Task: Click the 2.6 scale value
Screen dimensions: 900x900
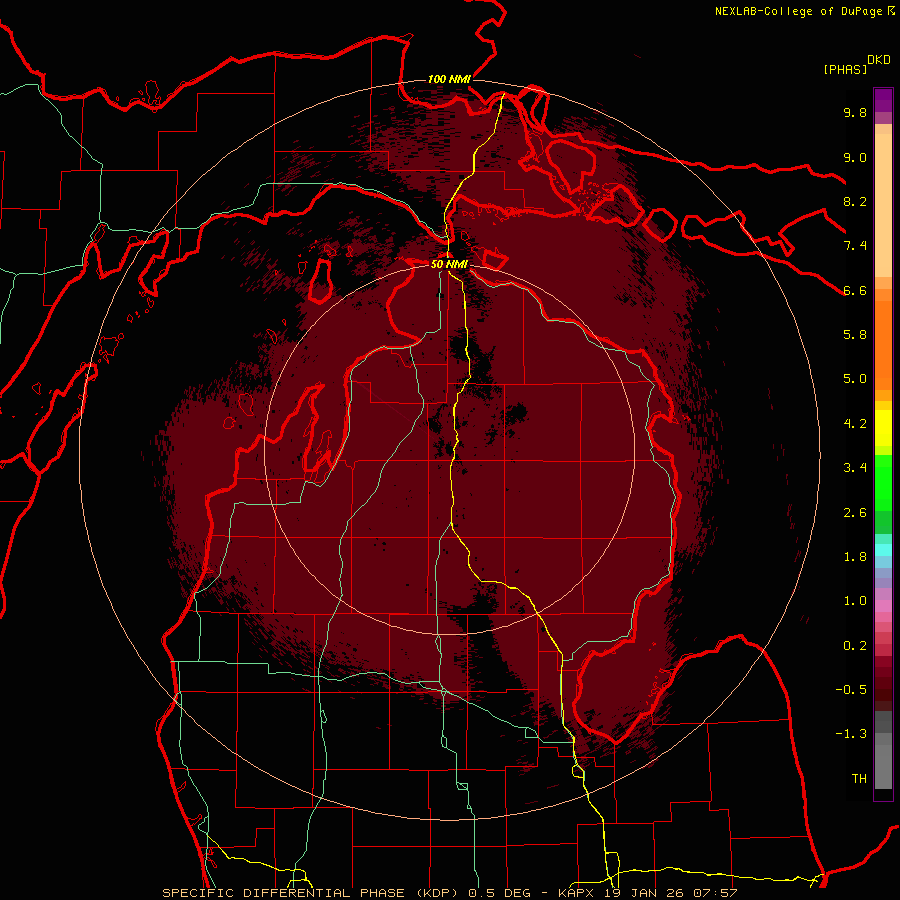Action: coord(855,513)
